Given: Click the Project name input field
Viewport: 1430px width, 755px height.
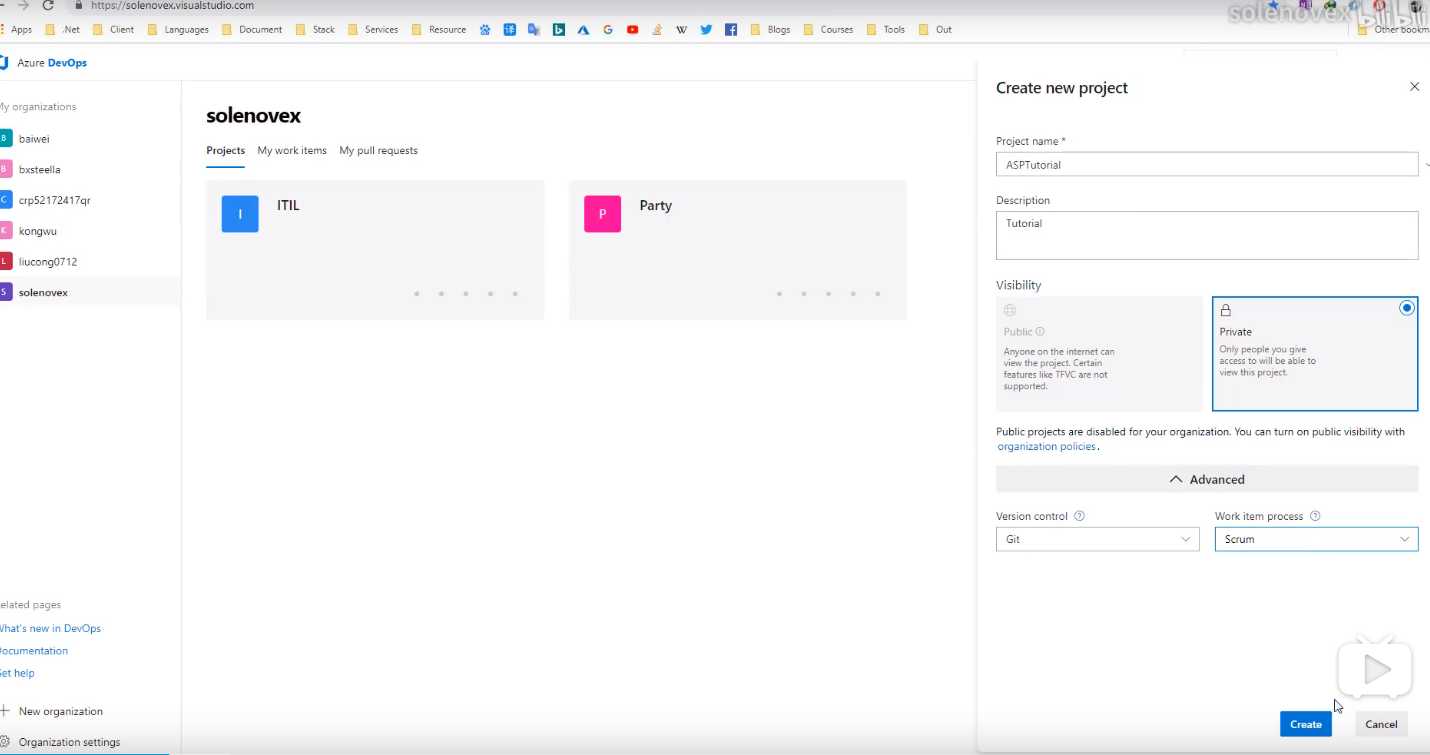Looking at the screenshot, I should tap(1207, 164).
